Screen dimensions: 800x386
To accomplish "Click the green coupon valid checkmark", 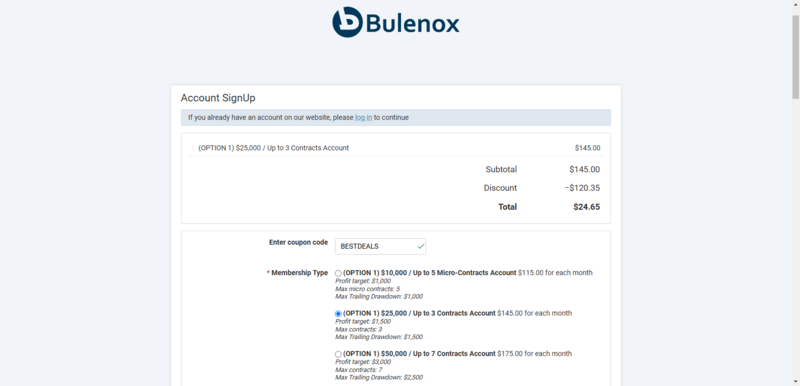I will (420, 246).
